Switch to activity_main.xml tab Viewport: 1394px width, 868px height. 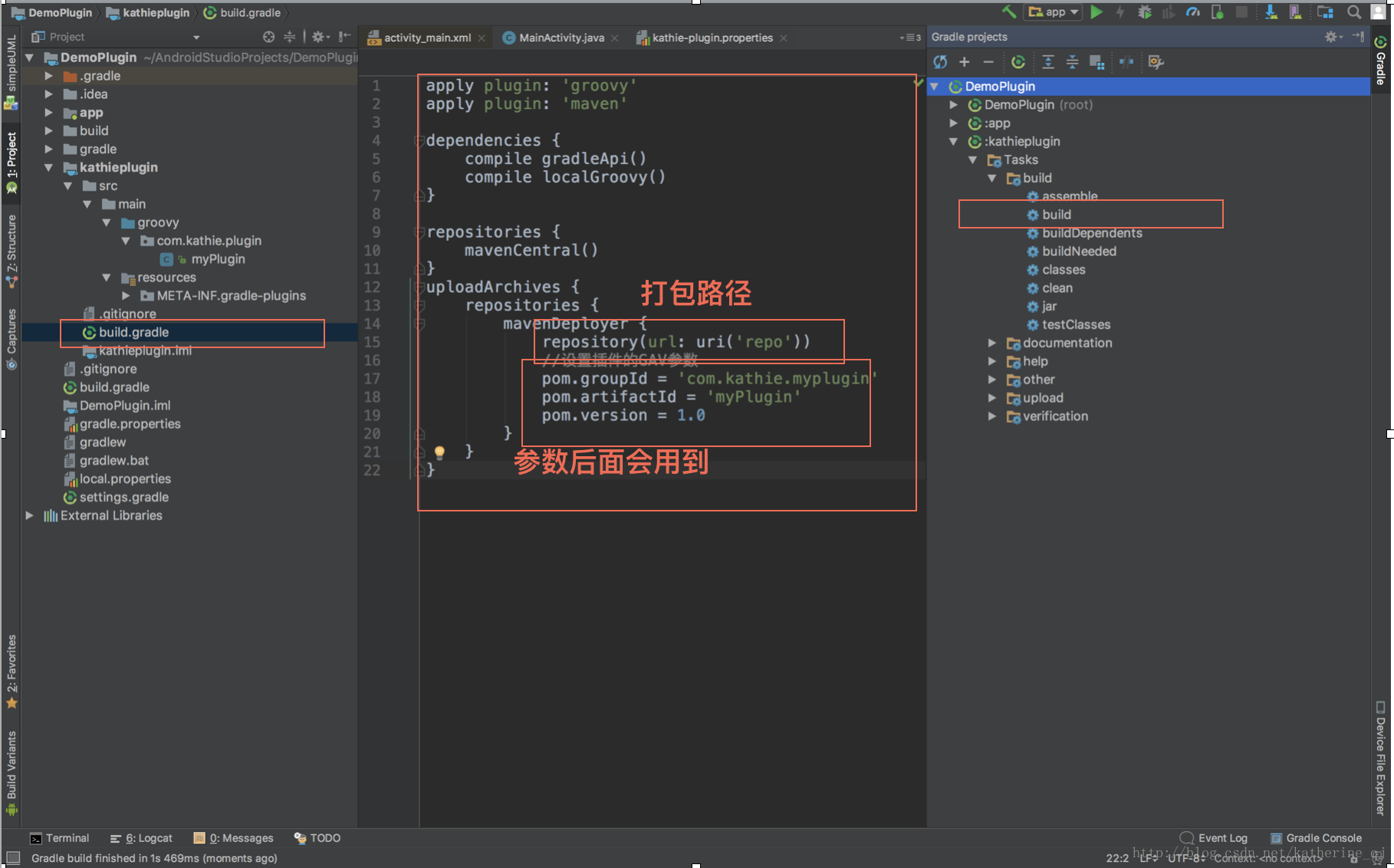pos(427,38)
